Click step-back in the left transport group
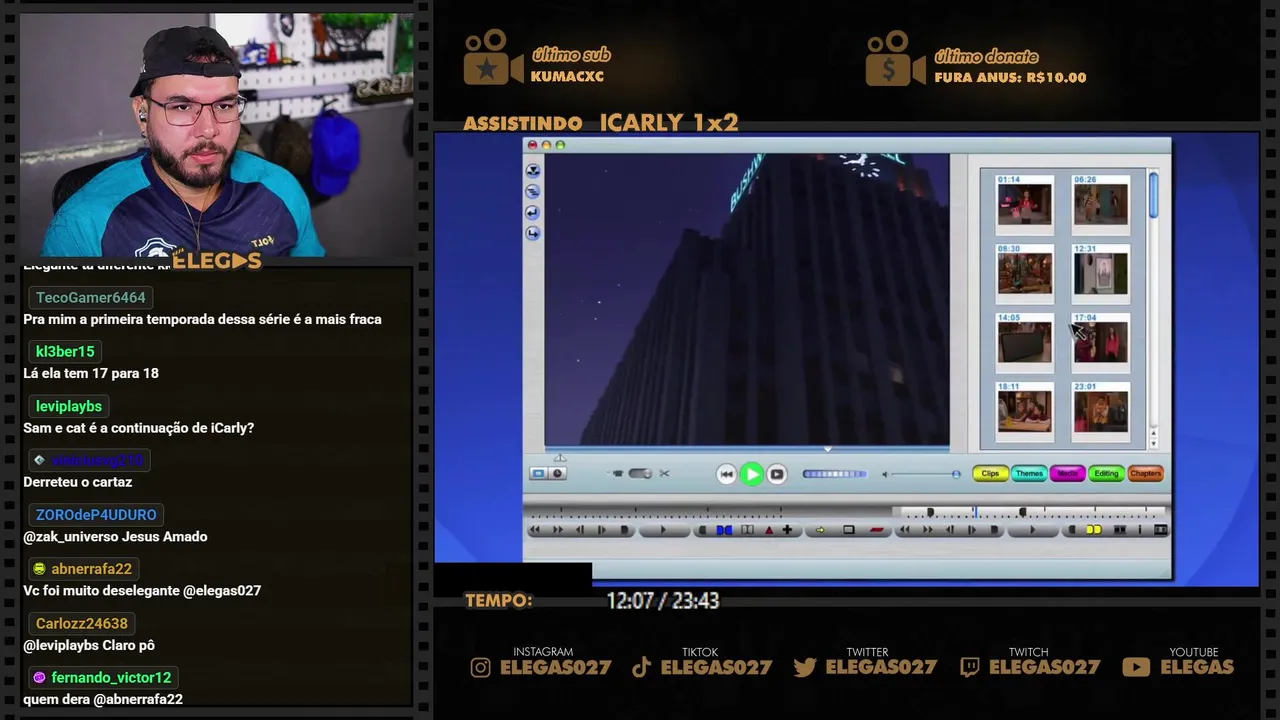This screenshot has height=720, width=1280. 580,530
